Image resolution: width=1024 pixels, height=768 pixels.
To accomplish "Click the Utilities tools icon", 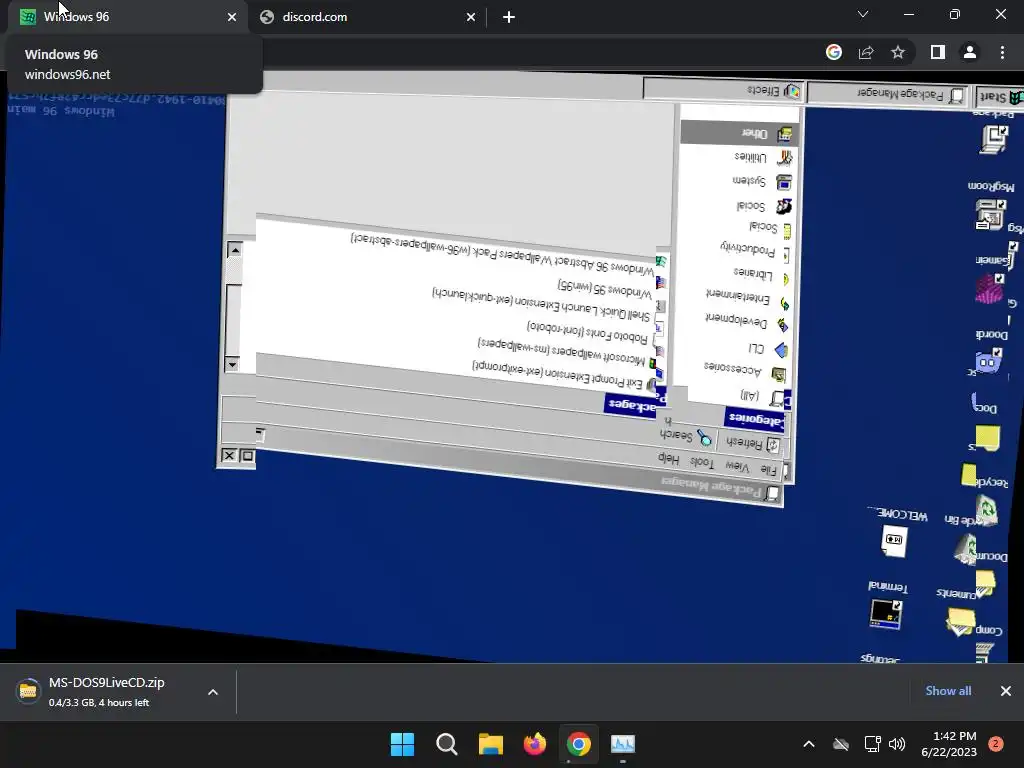I will (x=785, y=157).
